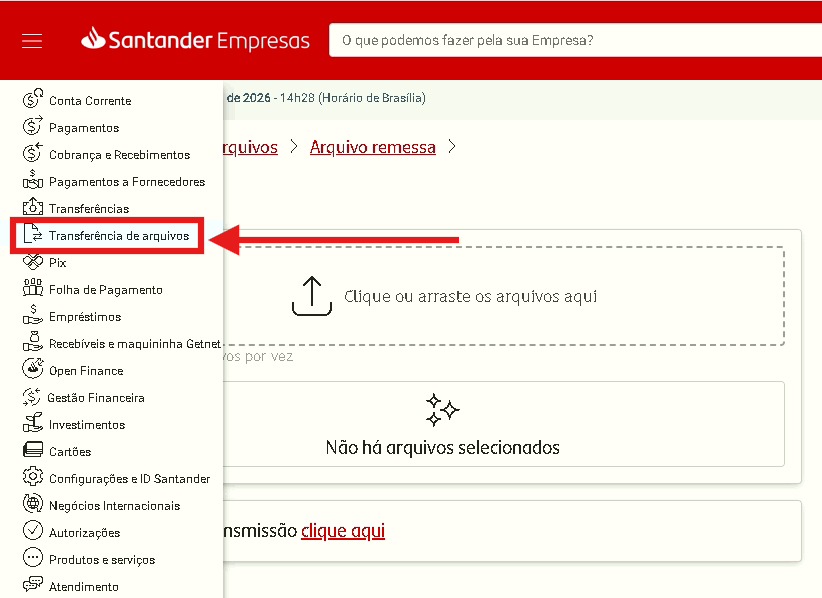Viewport: 822px width, 598px height.
Task: Open Configurações e ID Santander entry
Action: tap(129, 479)
